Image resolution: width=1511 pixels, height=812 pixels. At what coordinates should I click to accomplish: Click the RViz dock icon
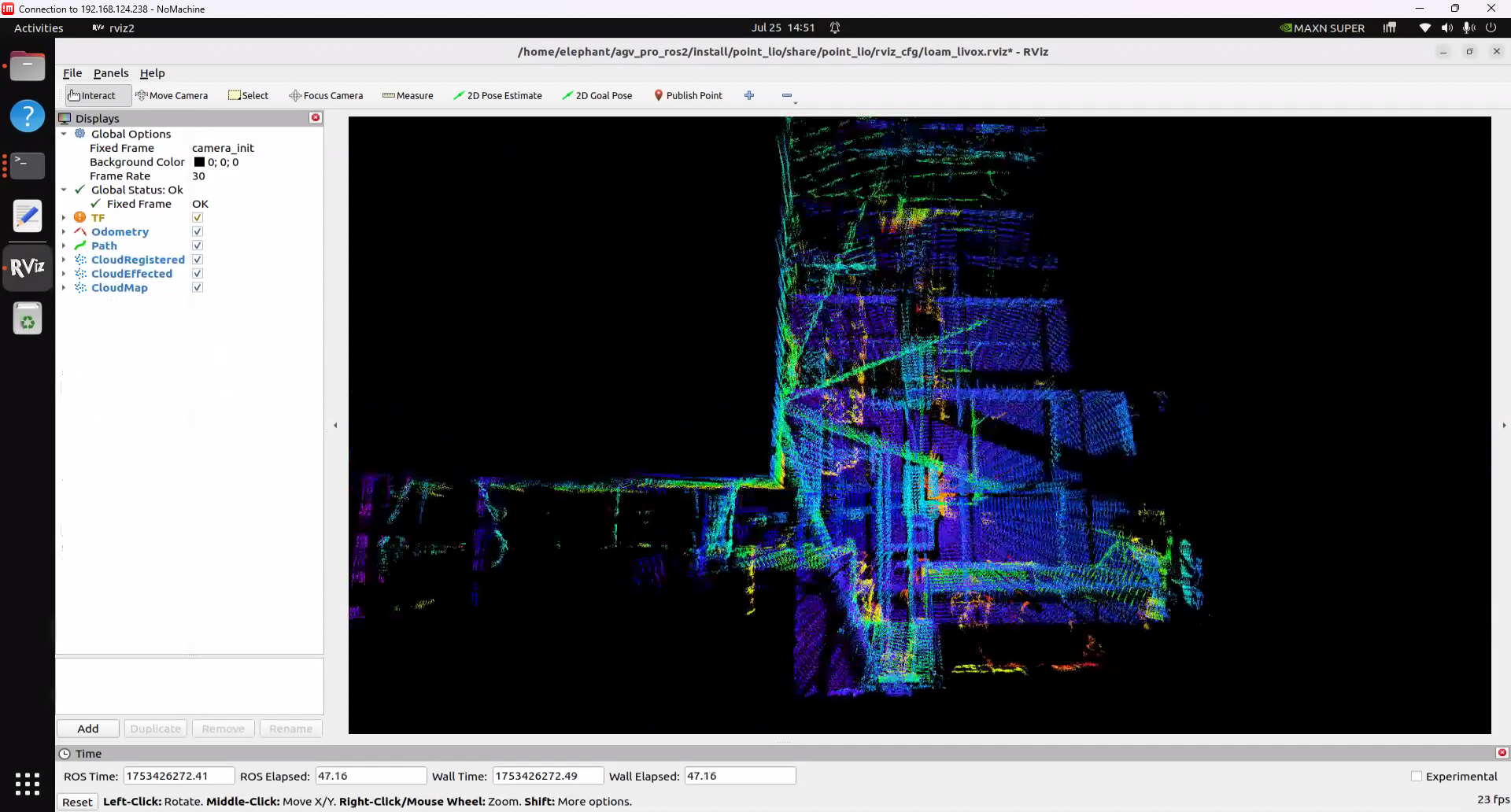tap(28, 268)
